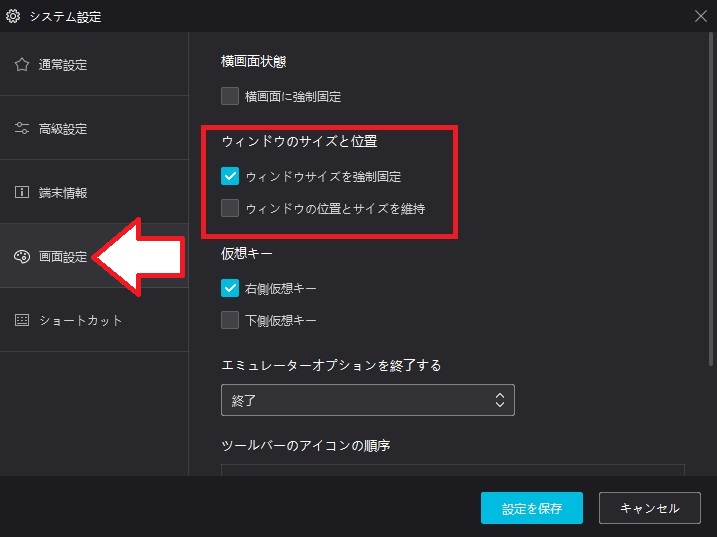Viewport: 717px width, 537px height.
Task: Click the palette icon for 画面設定
Action: tap(21, 257)
